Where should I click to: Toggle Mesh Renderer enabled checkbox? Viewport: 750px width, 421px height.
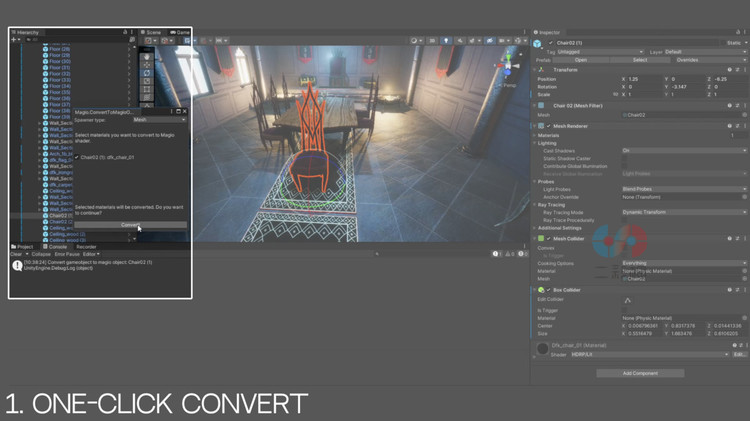[x=549, y=126]
